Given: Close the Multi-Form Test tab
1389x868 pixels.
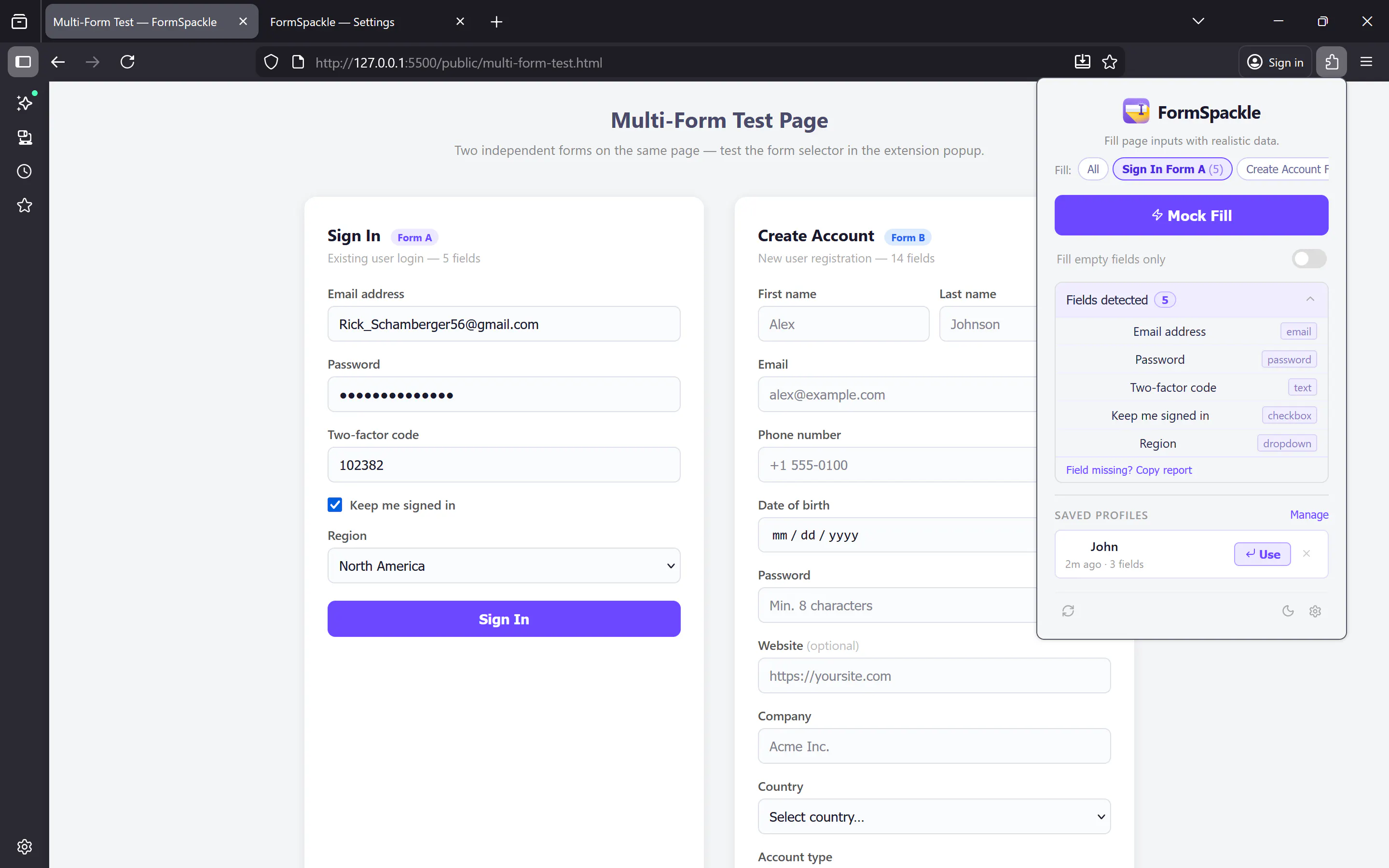Looking at the screenshot, I should (243, 21).
